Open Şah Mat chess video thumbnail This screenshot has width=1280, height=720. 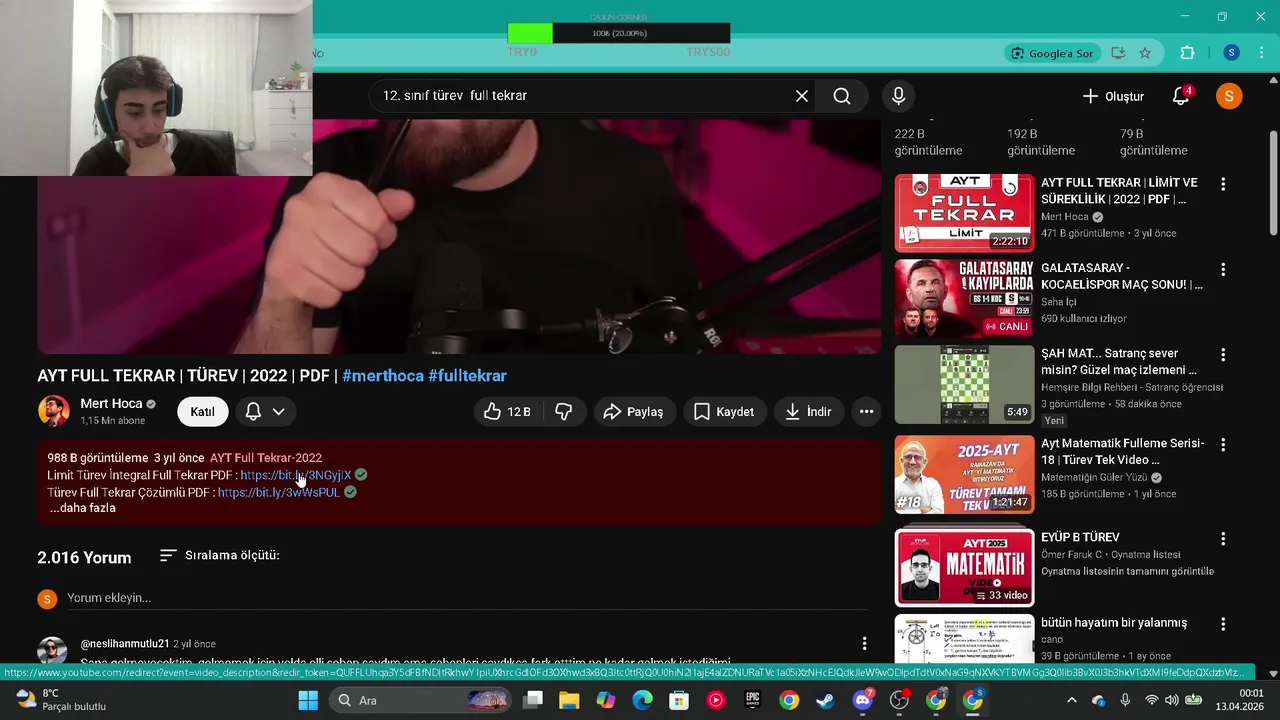[x=964, y=384]
